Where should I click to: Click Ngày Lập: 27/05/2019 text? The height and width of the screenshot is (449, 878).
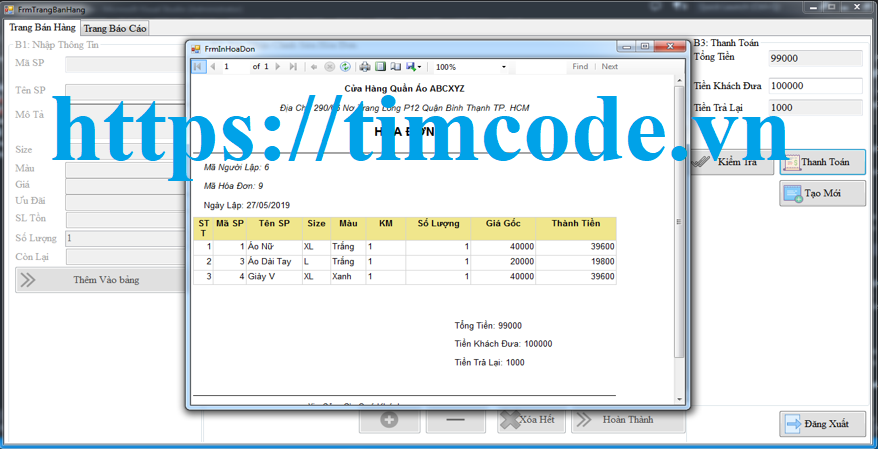(247, 205)
